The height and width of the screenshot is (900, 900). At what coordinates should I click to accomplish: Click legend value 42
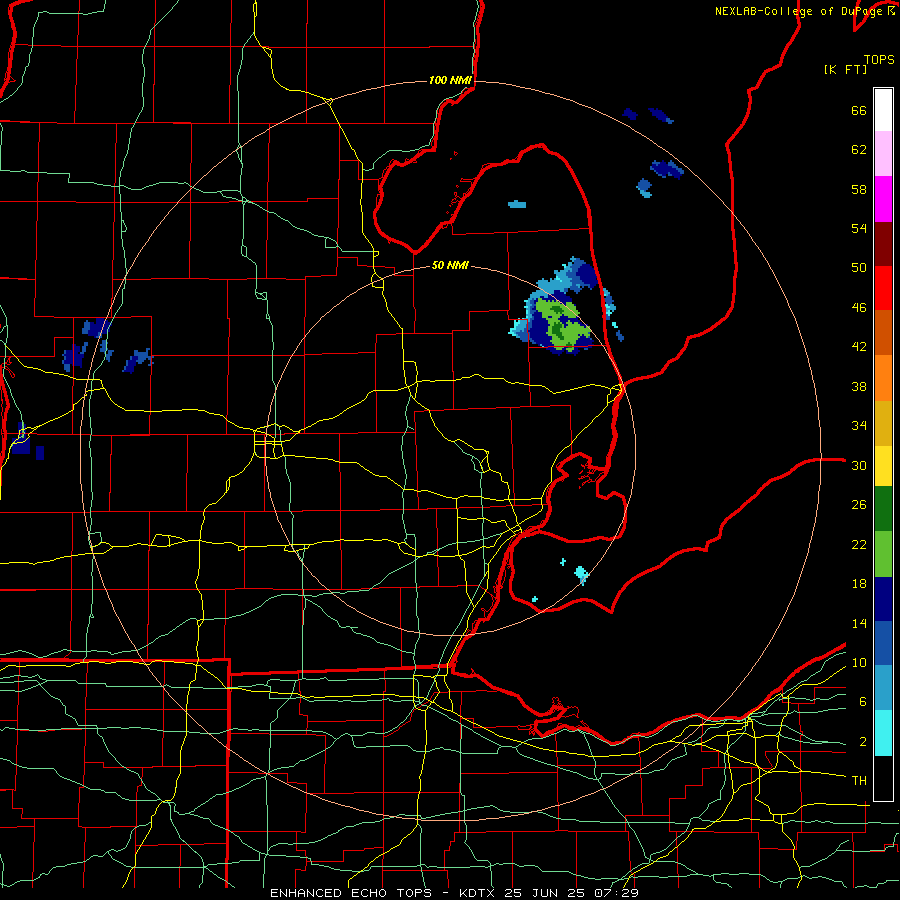coord(859,347)
